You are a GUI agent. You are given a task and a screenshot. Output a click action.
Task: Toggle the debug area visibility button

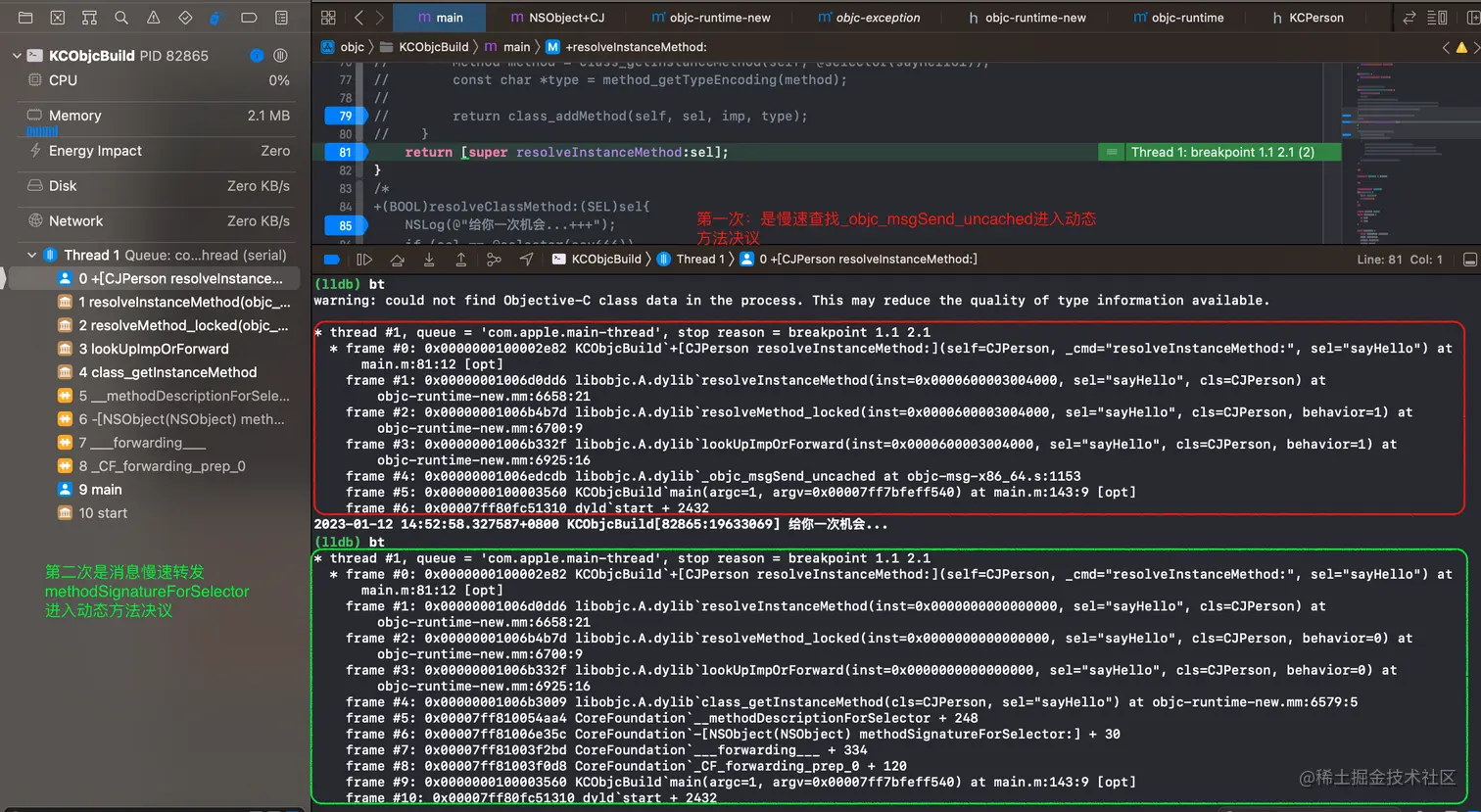[1469, 260]
